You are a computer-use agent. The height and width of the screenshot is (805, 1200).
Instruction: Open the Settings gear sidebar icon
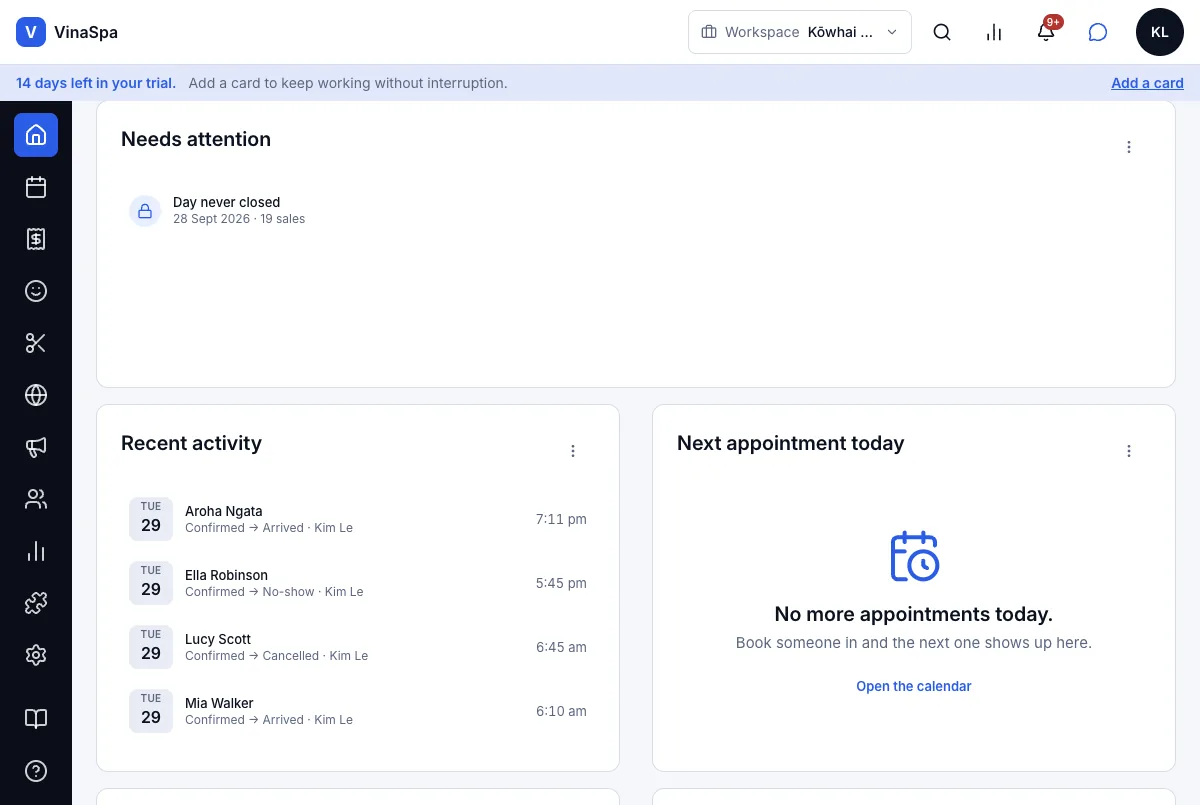pyautogui.click(x=36, y=655)
